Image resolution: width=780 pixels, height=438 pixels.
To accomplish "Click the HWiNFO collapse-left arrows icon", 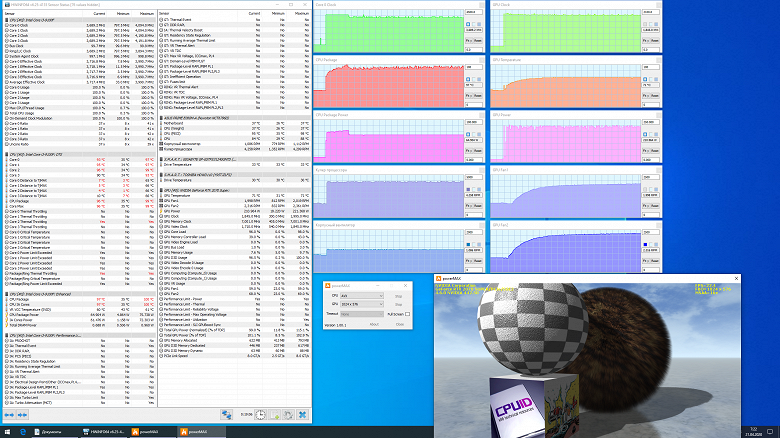I will coord(9,415).
